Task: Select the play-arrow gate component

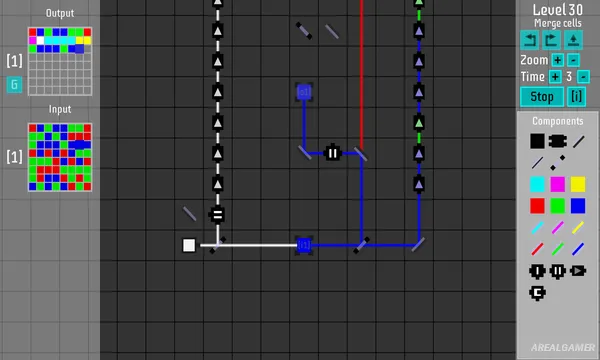Action: [578, 271]
